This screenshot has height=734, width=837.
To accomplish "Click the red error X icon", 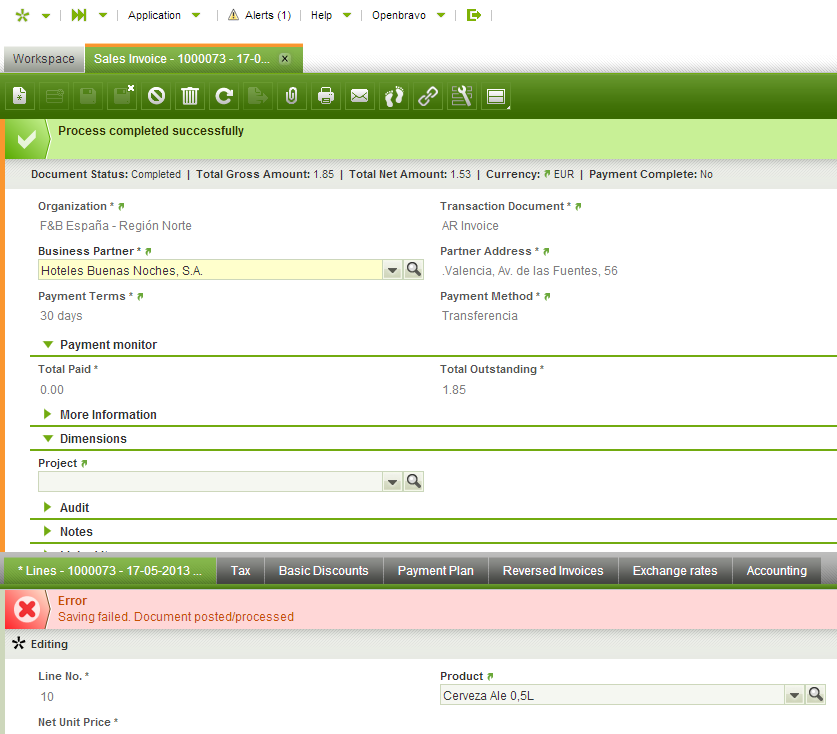I will 27,609.
